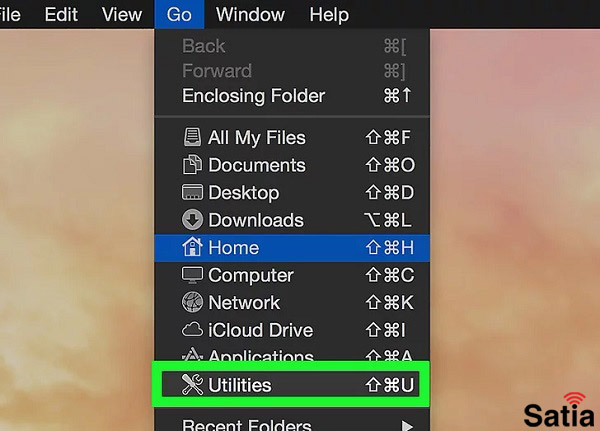This screenshot has width=600, height=431.
Task: Click the Applications icon in Go menu
Action: (x=192, y=354)
